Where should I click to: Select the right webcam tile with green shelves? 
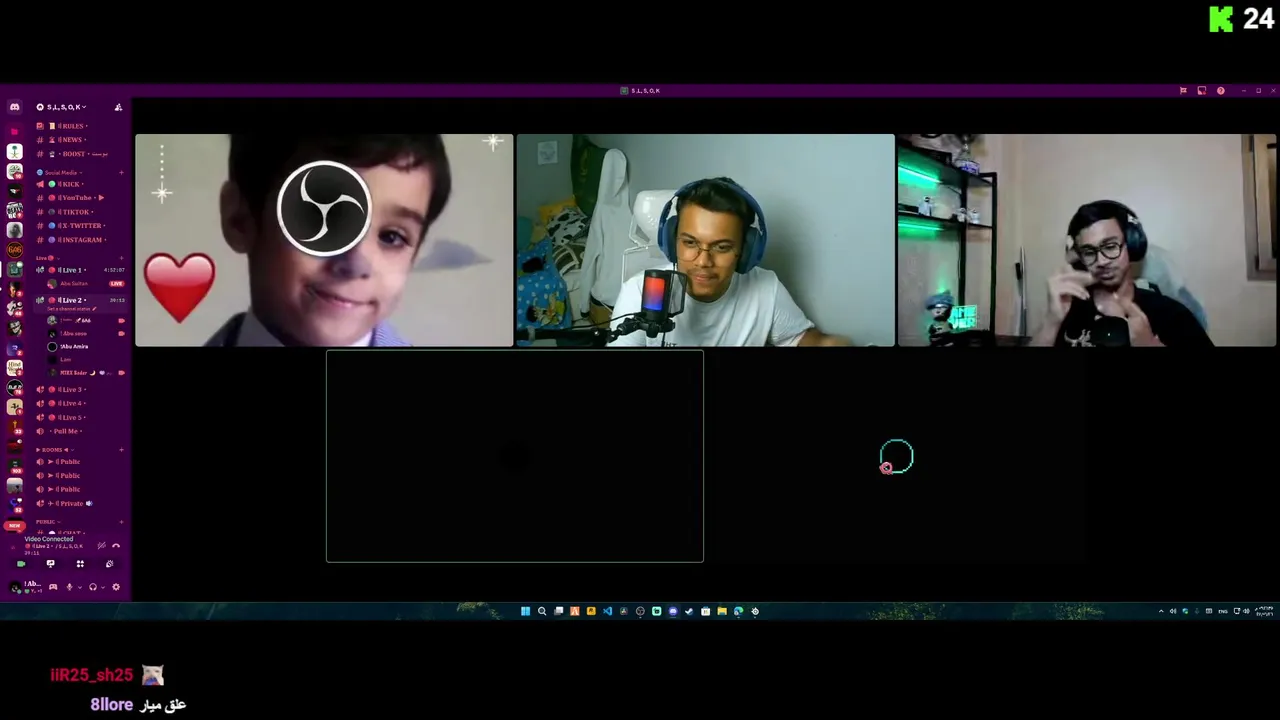(x=1087, y=240)
